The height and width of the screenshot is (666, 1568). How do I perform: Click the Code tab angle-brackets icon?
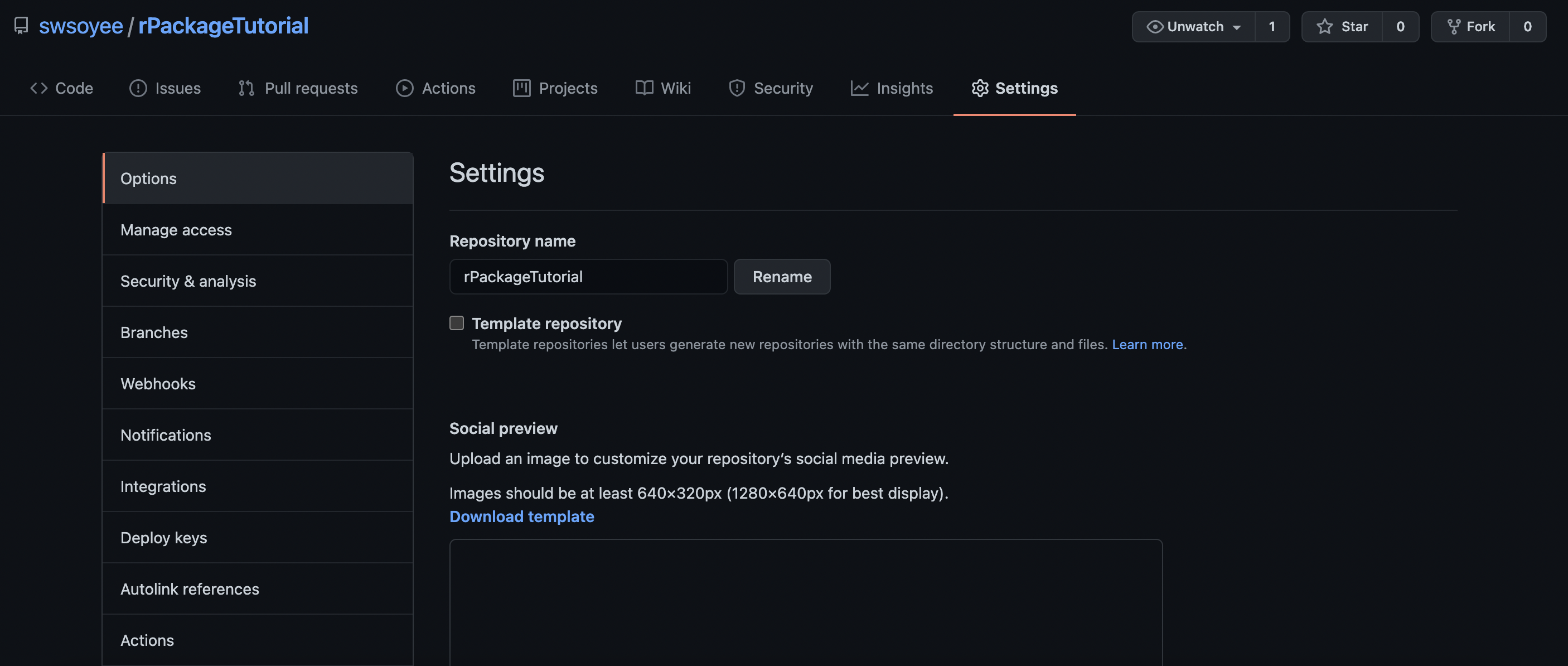click(39, 88)
